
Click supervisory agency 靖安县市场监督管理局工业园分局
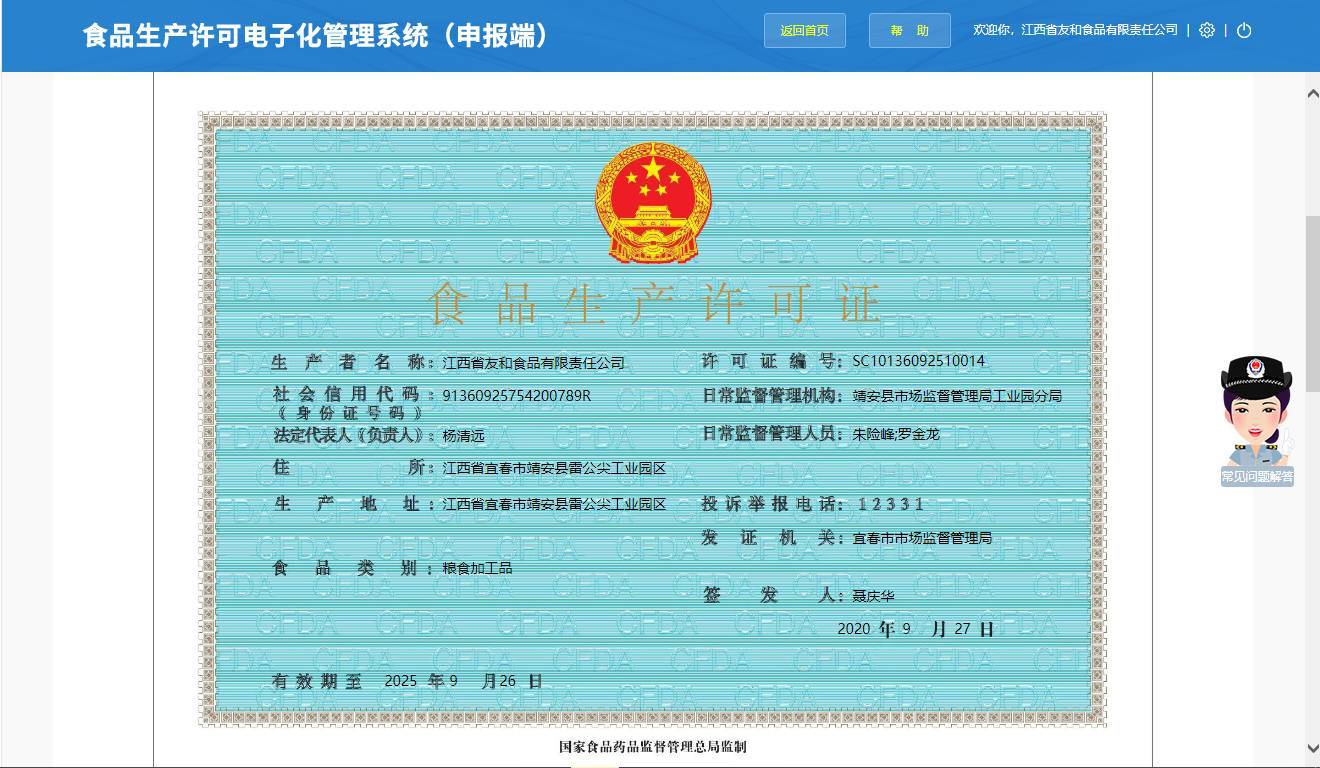[957, 396]
